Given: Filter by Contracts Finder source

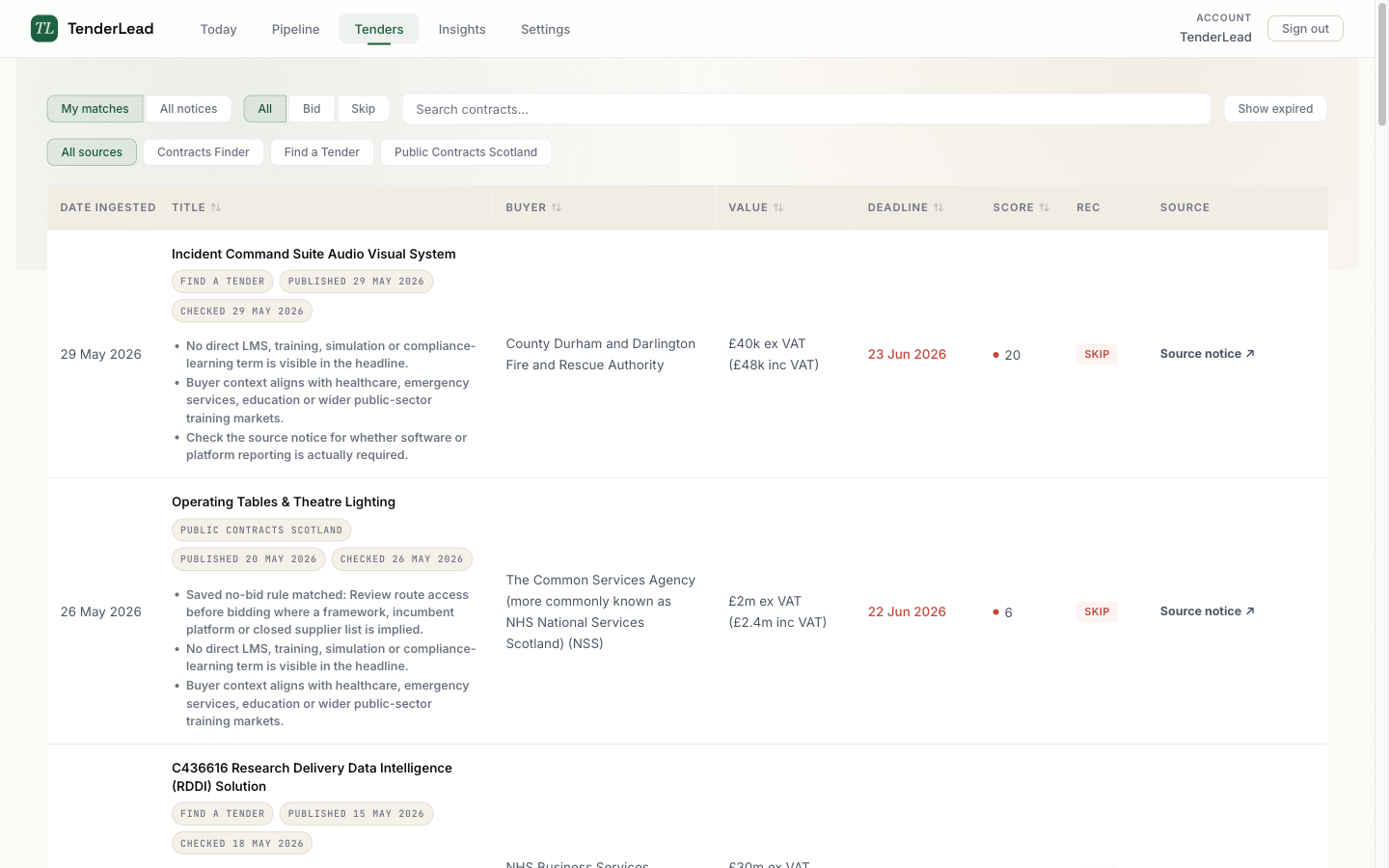Looking at the screenshot, I should point(204,152).
